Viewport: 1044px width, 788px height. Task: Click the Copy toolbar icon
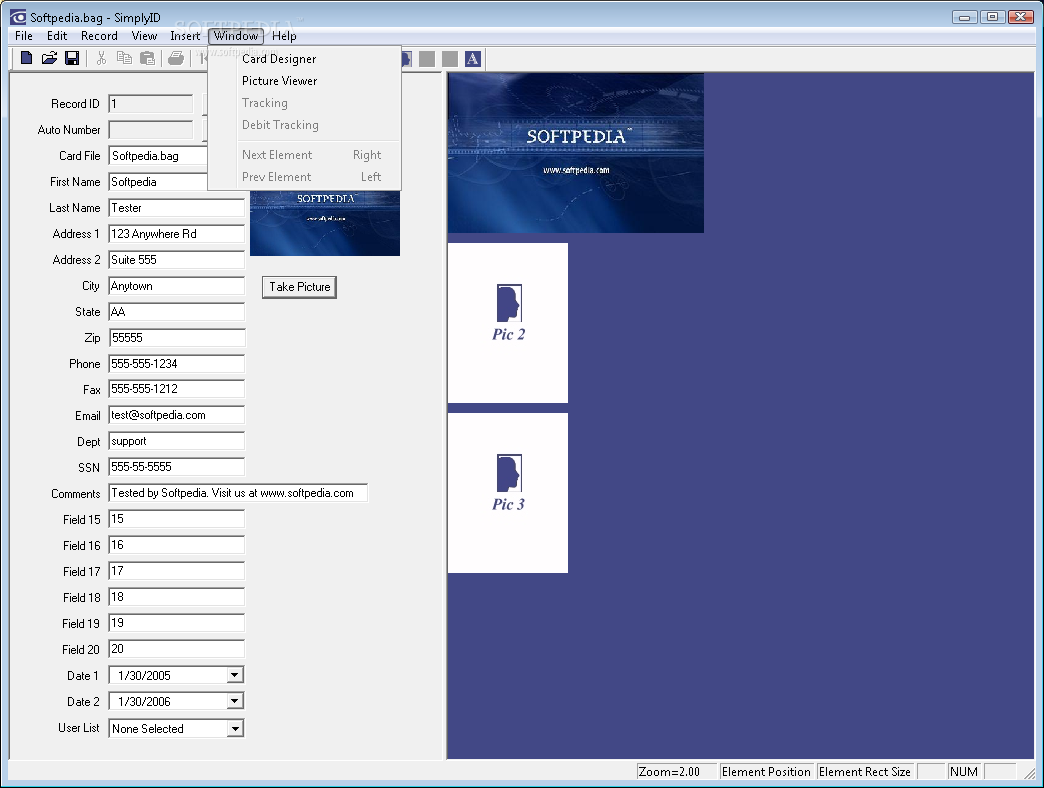124,59
